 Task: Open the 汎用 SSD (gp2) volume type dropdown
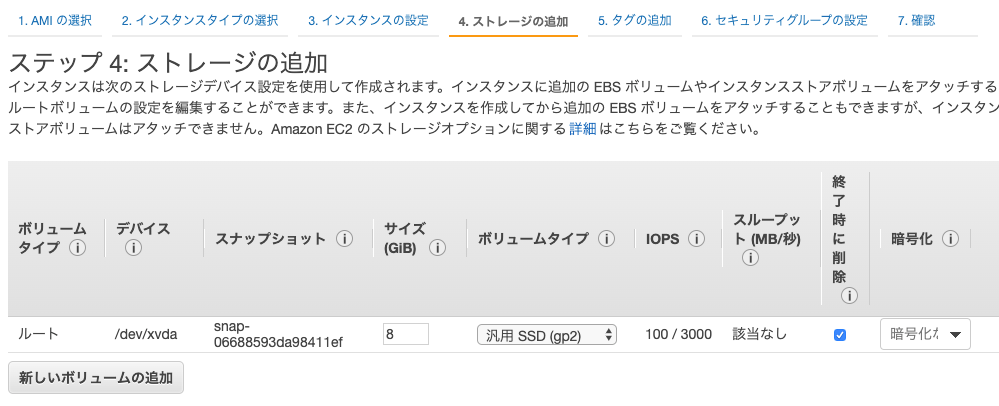pyautogui.click(x=547, y=335)
